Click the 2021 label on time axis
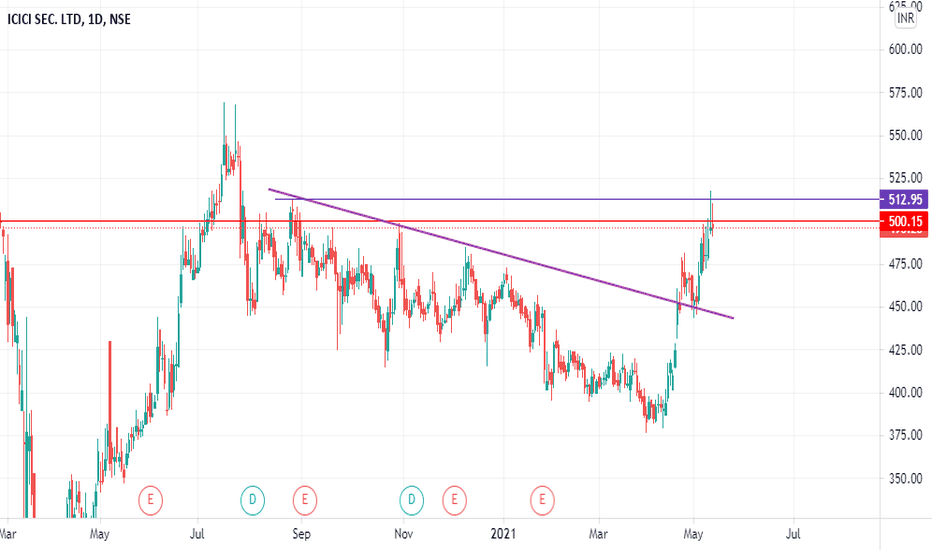 click(503, 534)
